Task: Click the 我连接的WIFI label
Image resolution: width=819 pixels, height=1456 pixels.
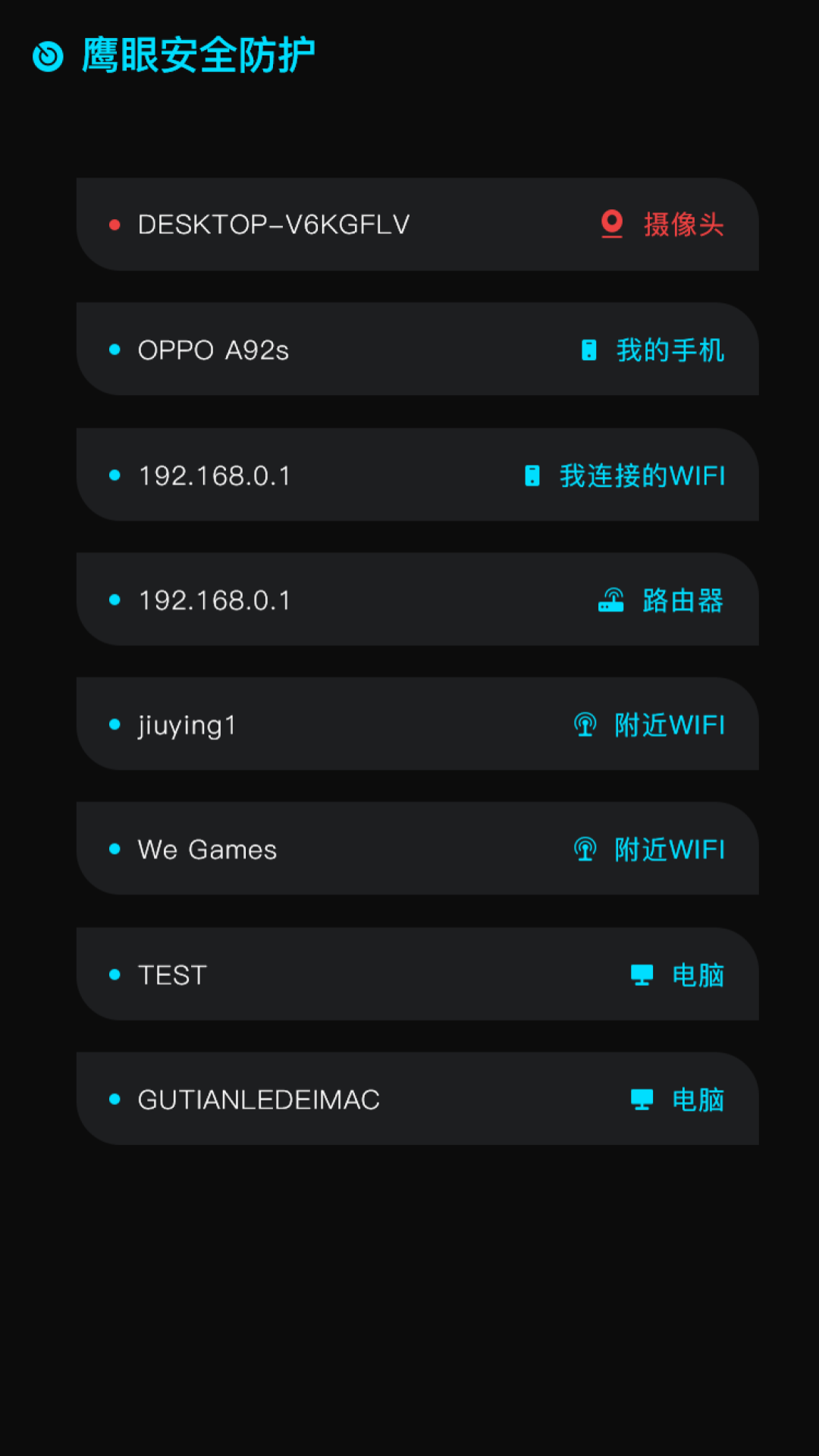Action: point(642,475)
